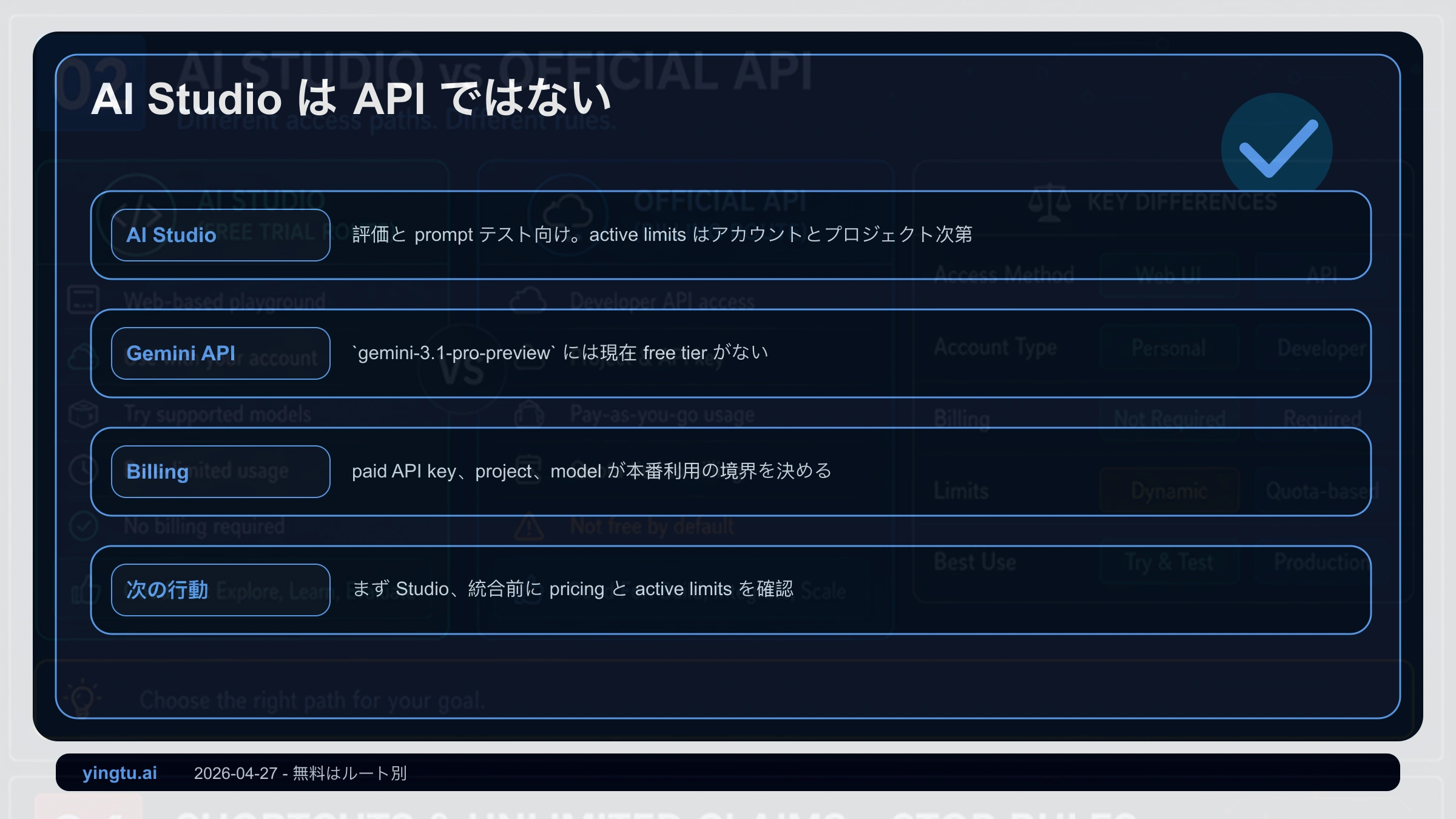Open the yingtu.ai link in footer

tap(120, 773)
